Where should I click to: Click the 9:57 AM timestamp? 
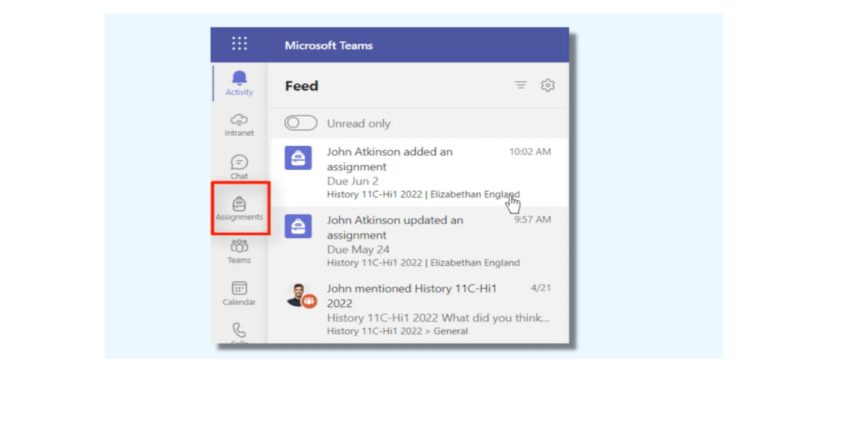pos(532,220)
